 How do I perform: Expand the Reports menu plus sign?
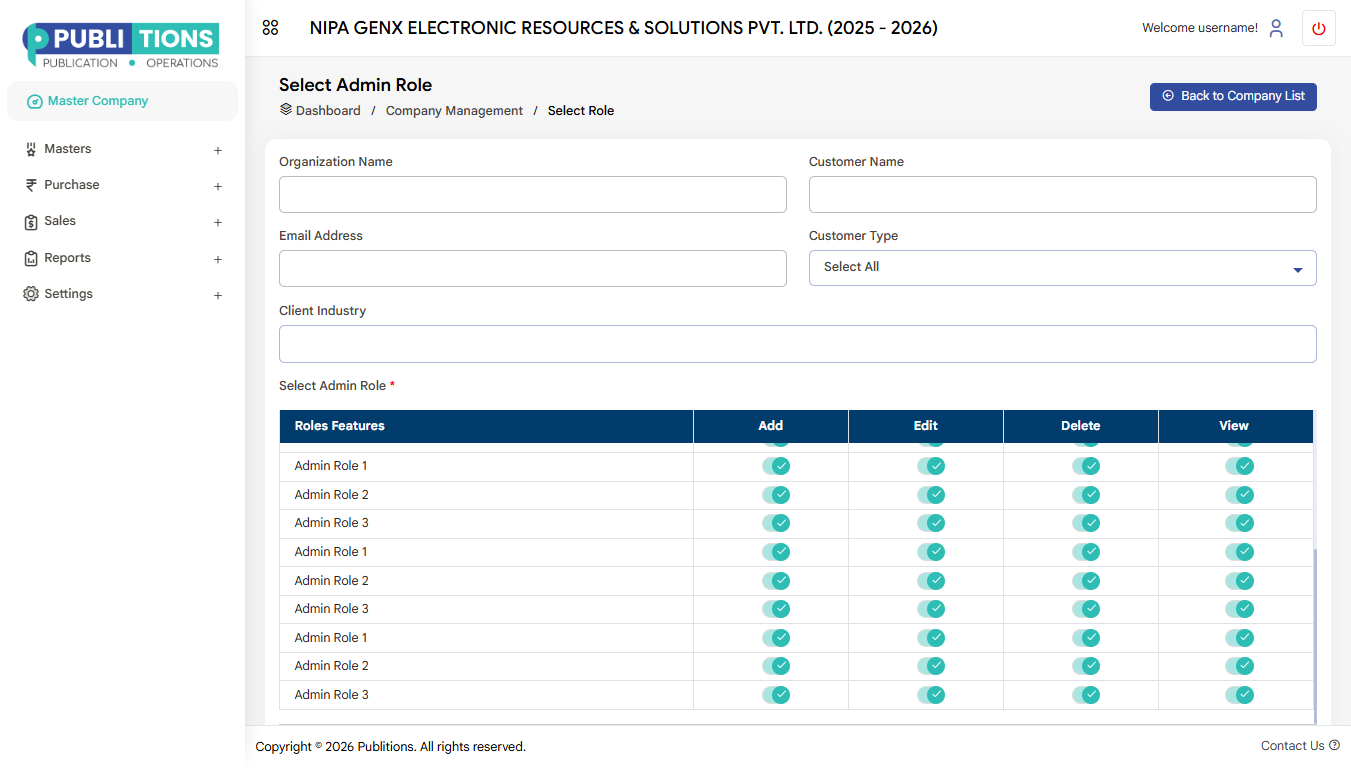[218, 259]
